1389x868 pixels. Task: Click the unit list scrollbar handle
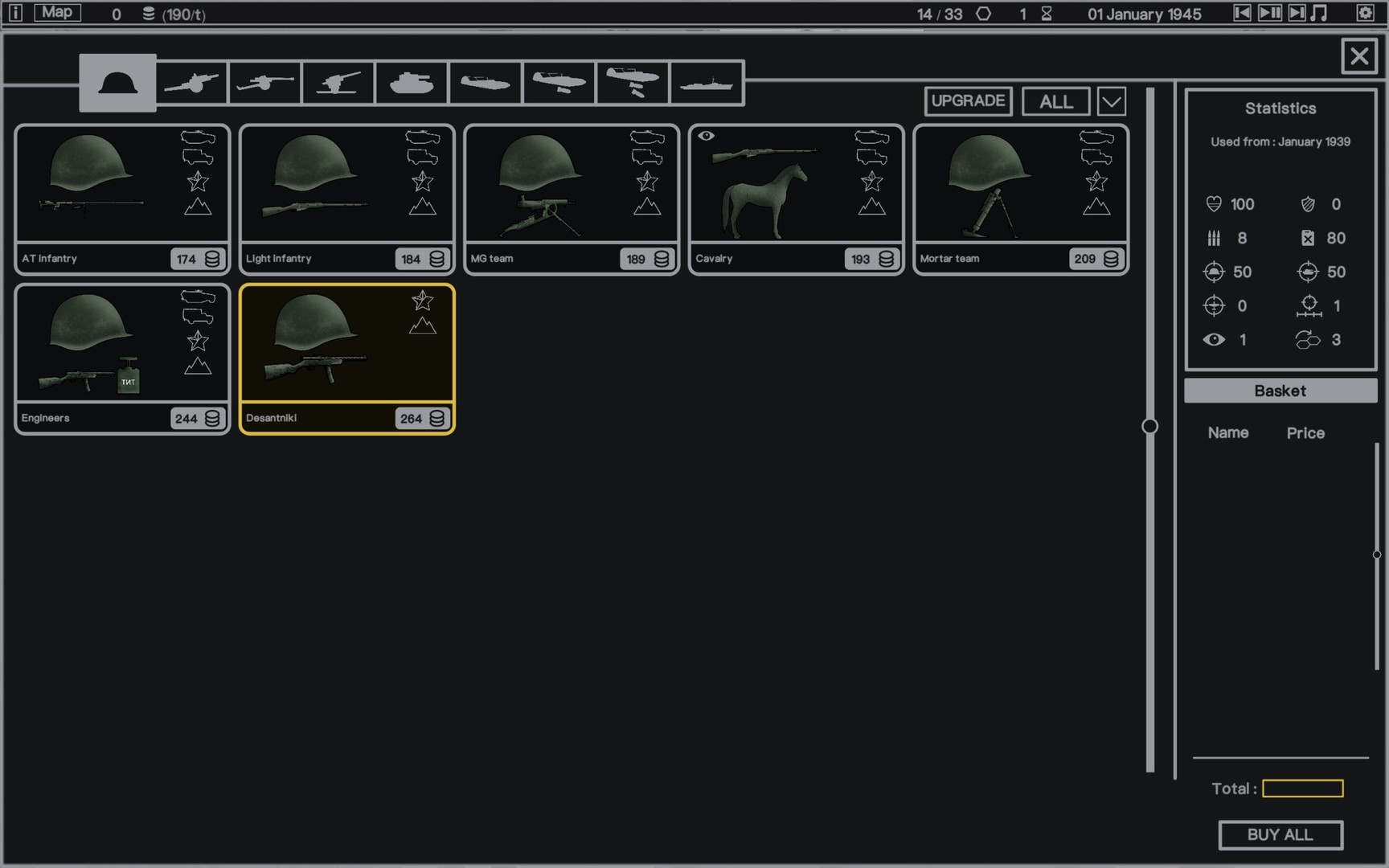(1149, 426)
